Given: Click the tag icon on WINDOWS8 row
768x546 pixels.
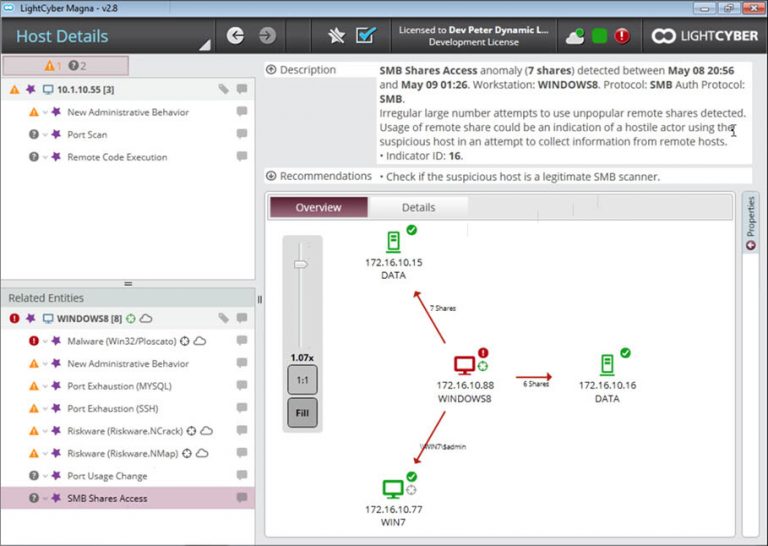Looking at the screenshot, I should [223, 318].
